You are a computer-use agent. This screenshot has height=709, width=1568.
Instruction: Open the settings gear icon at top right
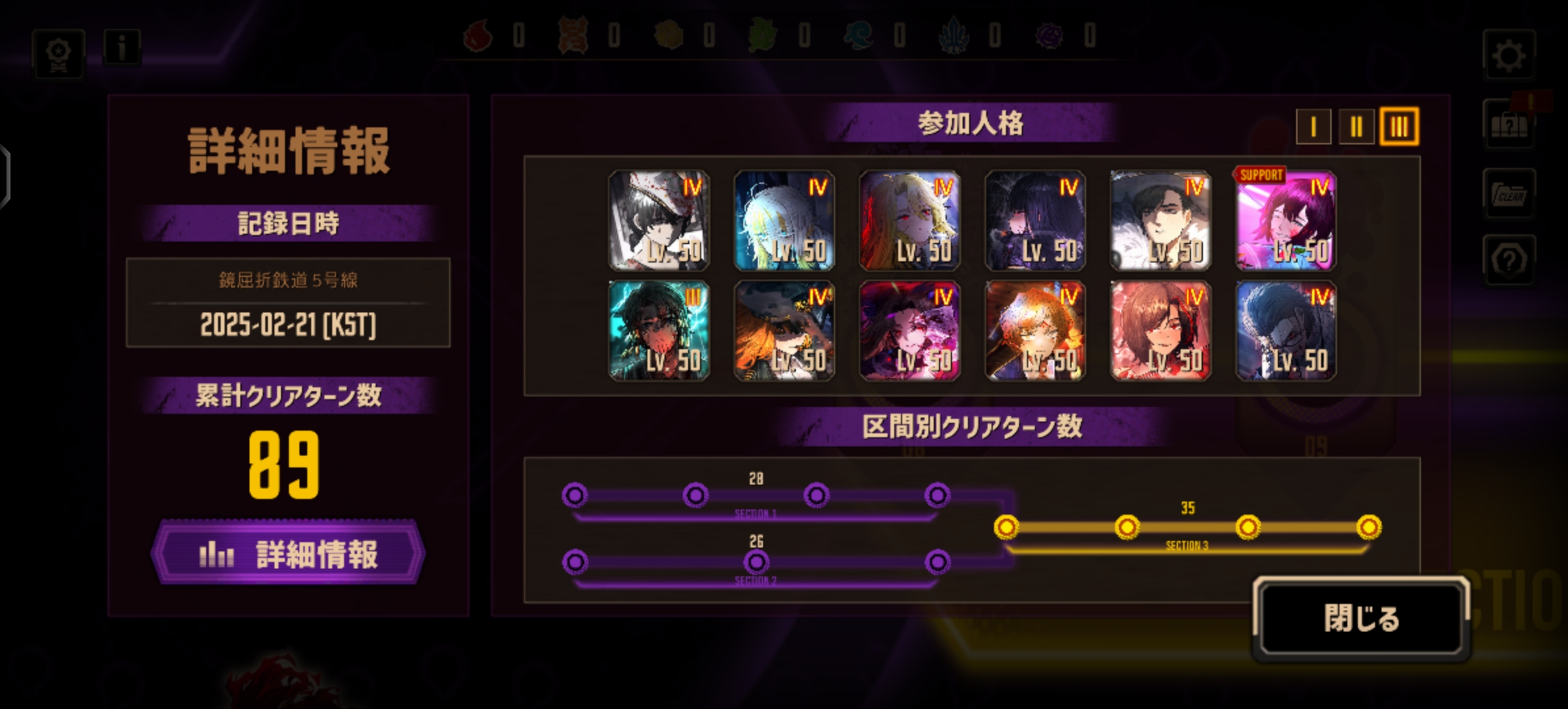pyautogui.click(x=1508, y=55)
